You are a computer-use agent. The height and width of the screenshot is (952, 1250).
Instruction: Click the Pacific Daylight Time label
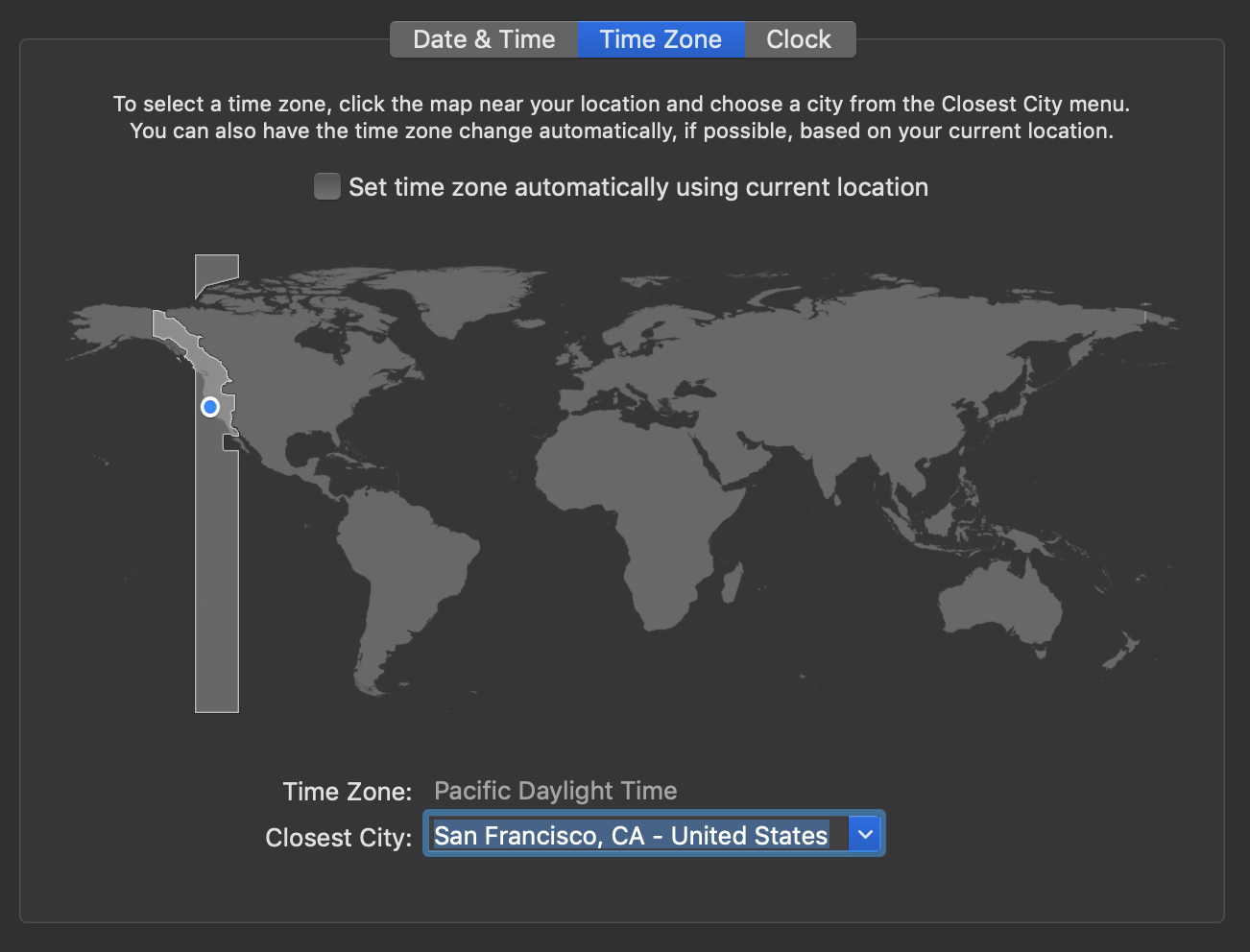pyautogui.click(x=555, y=791)
